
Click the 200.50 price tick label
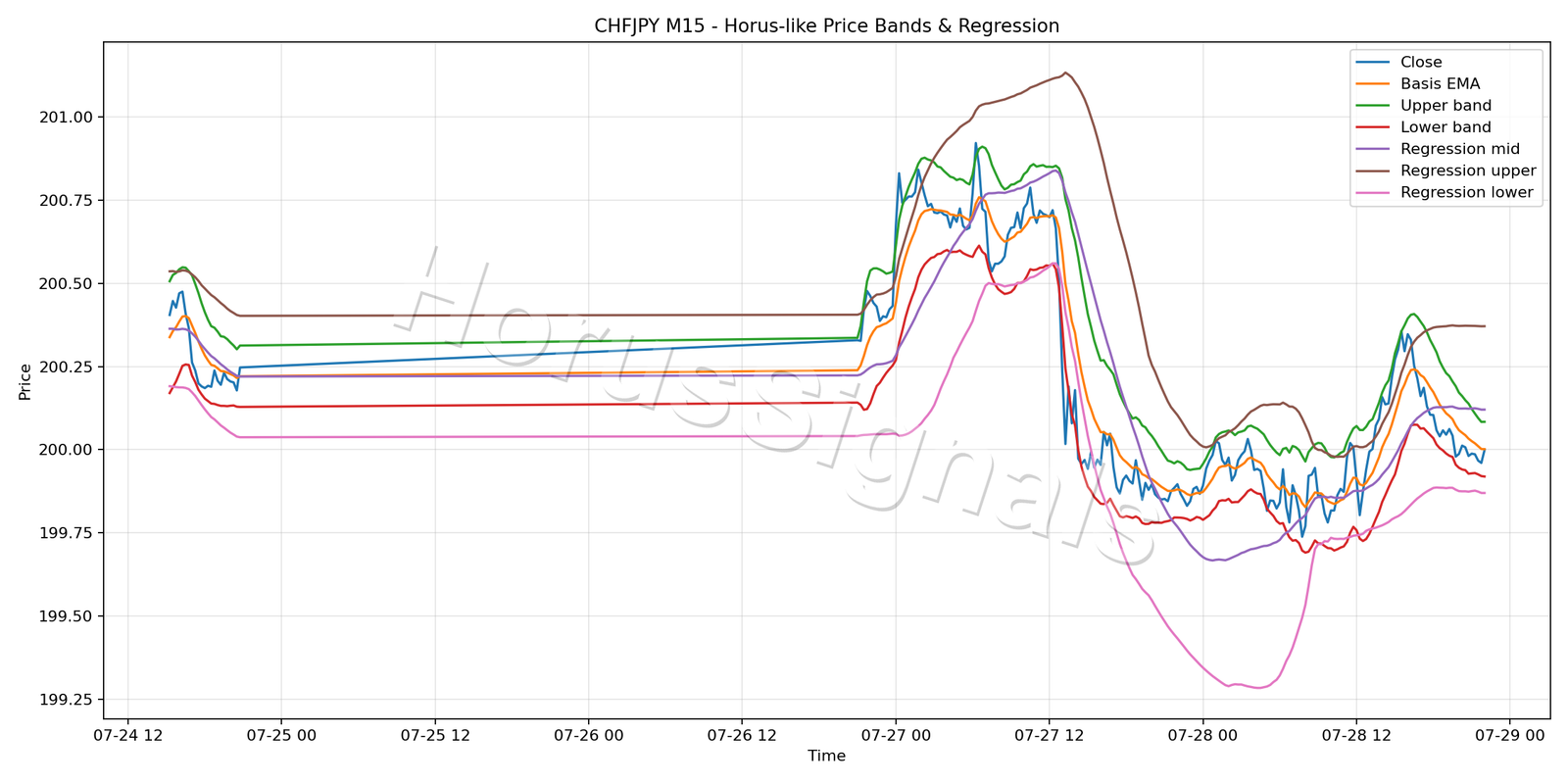click(67, 284)
